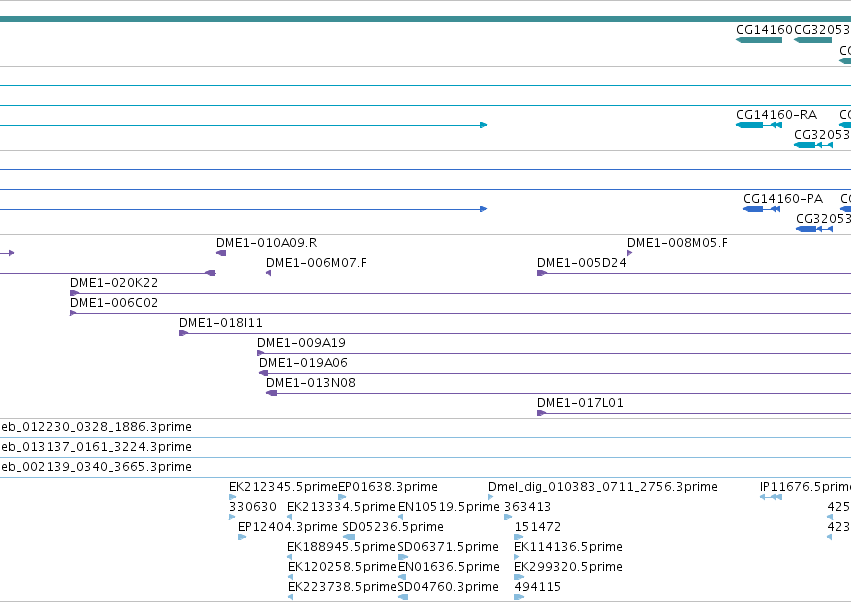Click the 363413 EST label
This screenshot has height=602, width=851.
528,507
